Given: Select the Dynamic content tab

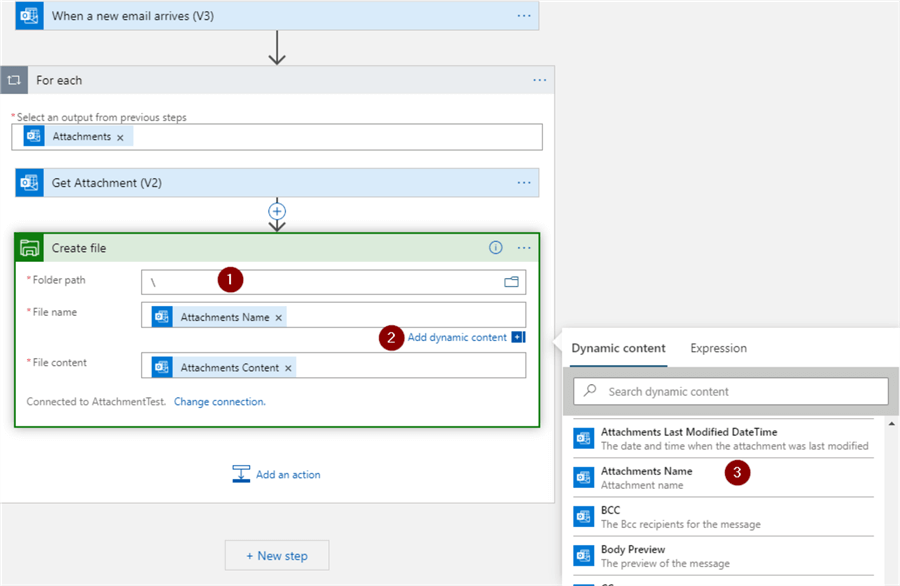Looking at the screenshot, I should (x=618, y=348).
